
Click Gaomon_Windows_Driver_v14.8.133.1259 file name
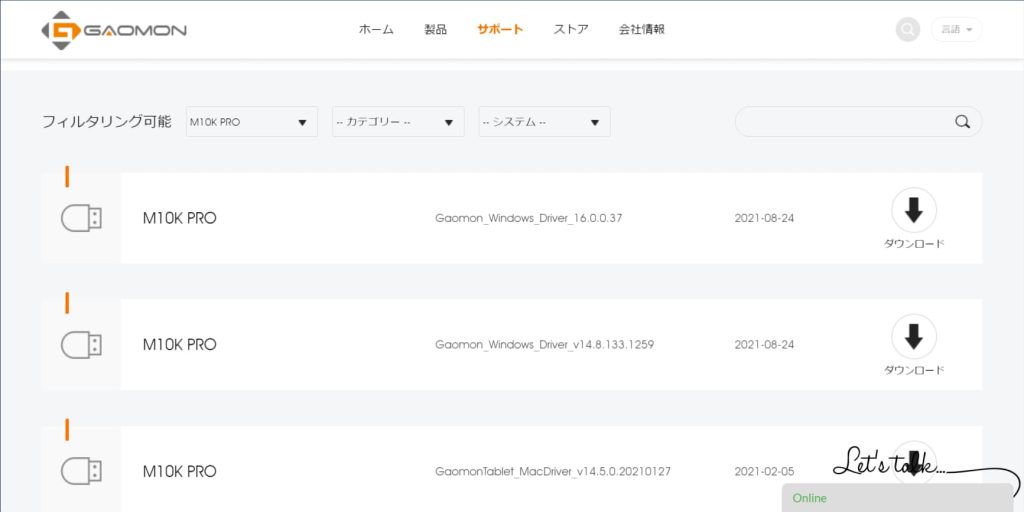[545, 345]
